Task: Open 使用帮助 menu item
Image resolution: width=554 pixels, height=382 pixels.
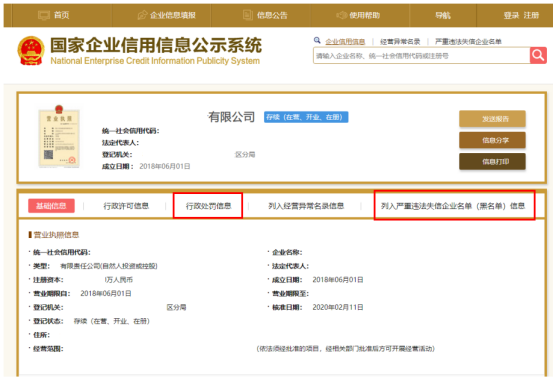Action: coord(365,15)
